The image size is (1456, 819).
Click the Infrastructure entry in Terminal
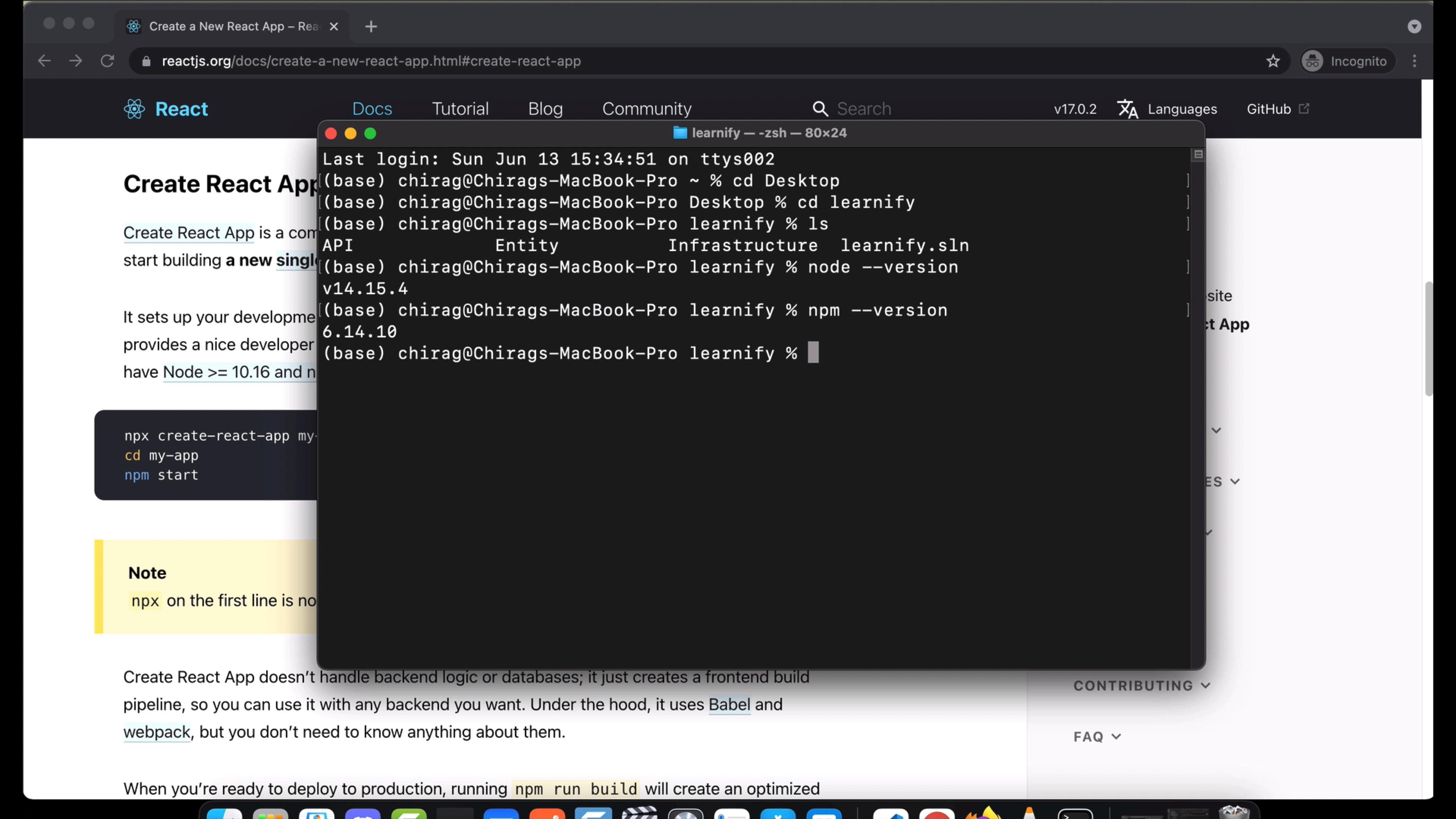point(743,245)
